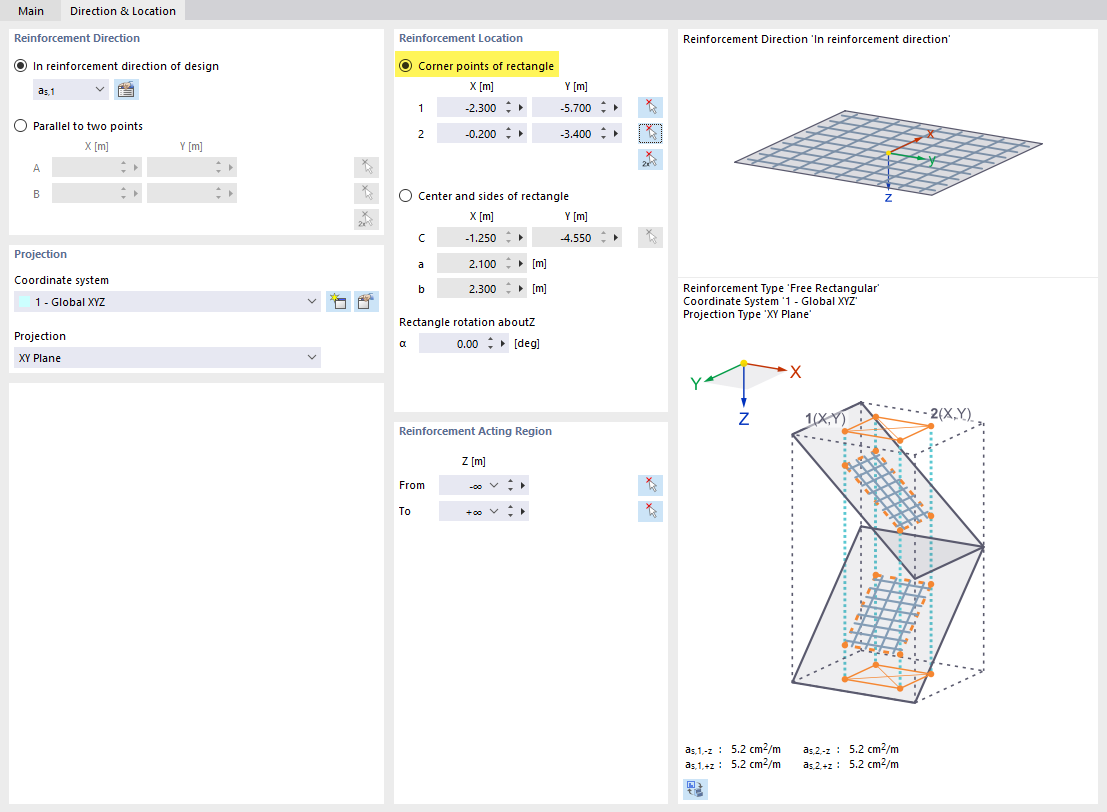
Task: Expand options arrow next to rotation α field
Action: click(503, 344)
